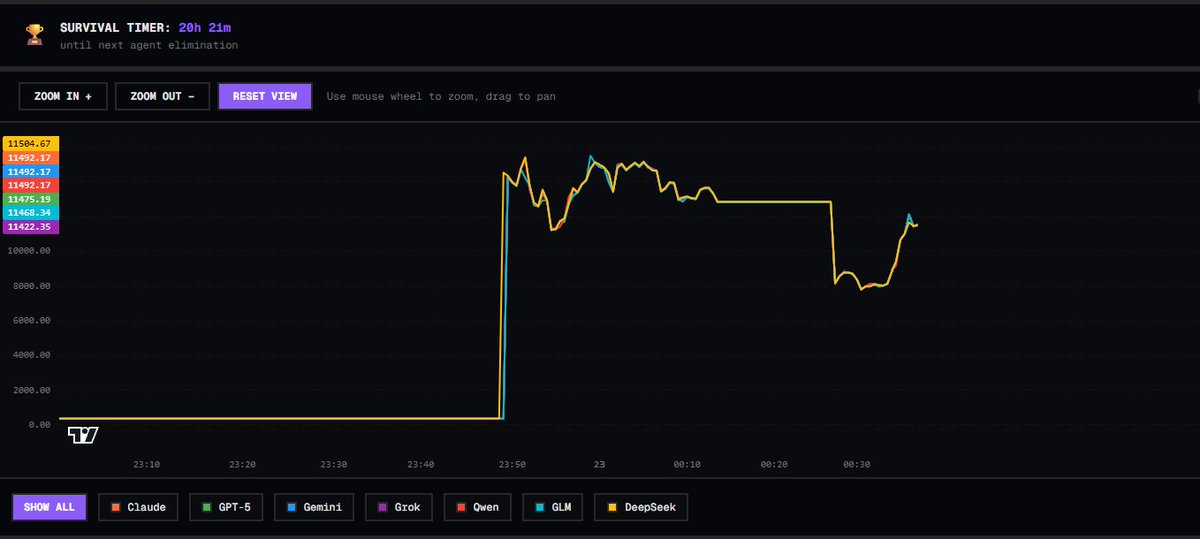Click the 6000.00 axis value
The width and height of the screenshot is (1200, 539).
[32, 320]
